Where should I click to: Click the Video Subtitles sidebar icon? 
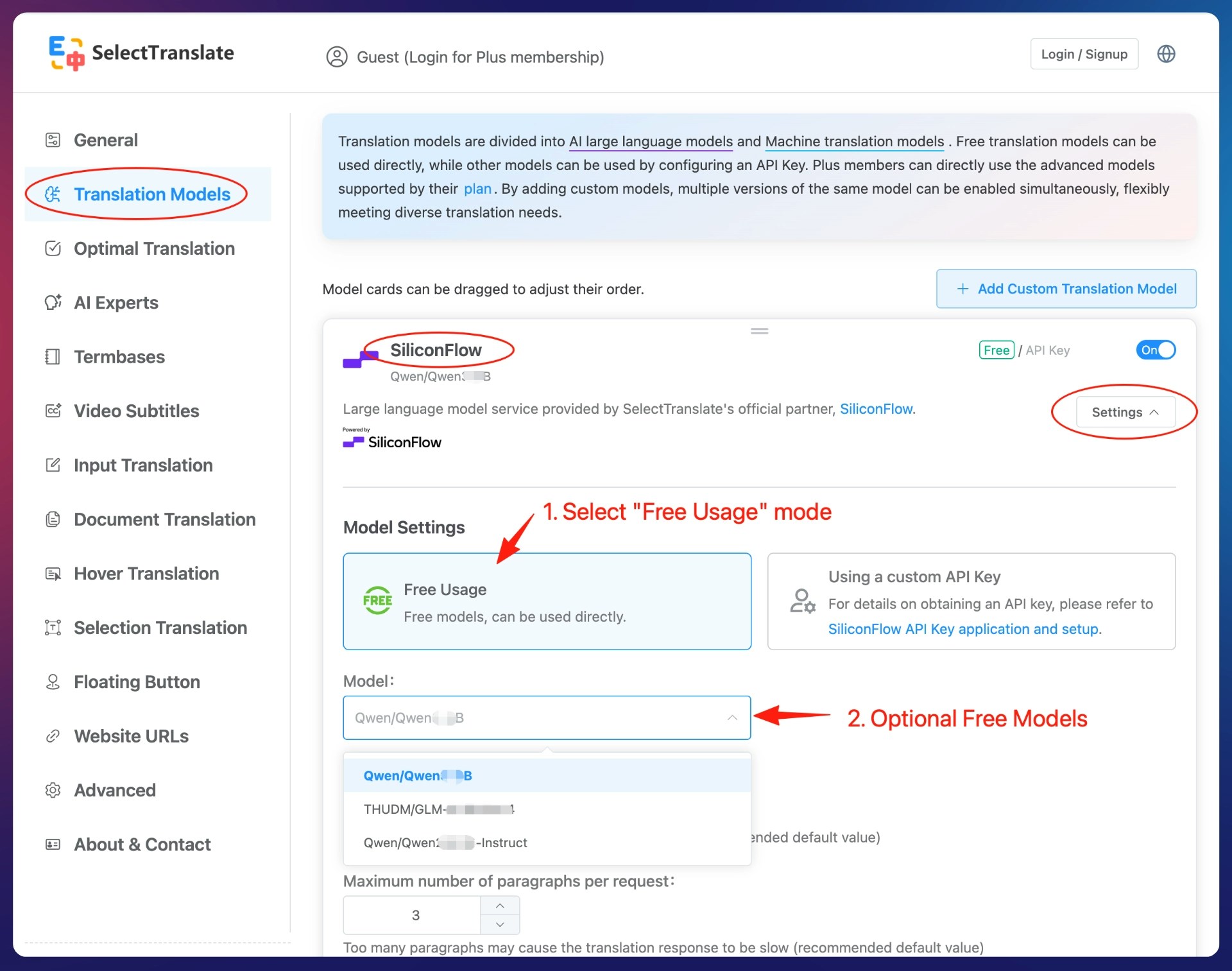tap(53, 411)
